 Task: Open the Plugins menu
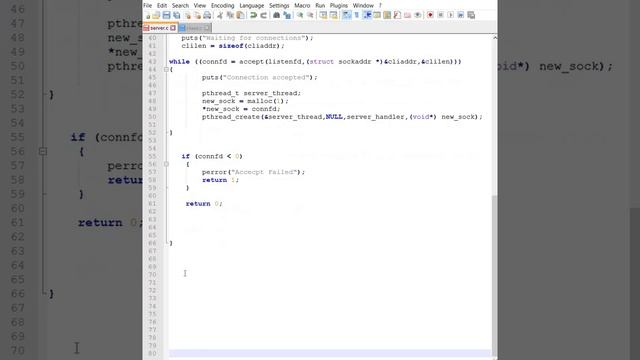click(x=339, y=5)
